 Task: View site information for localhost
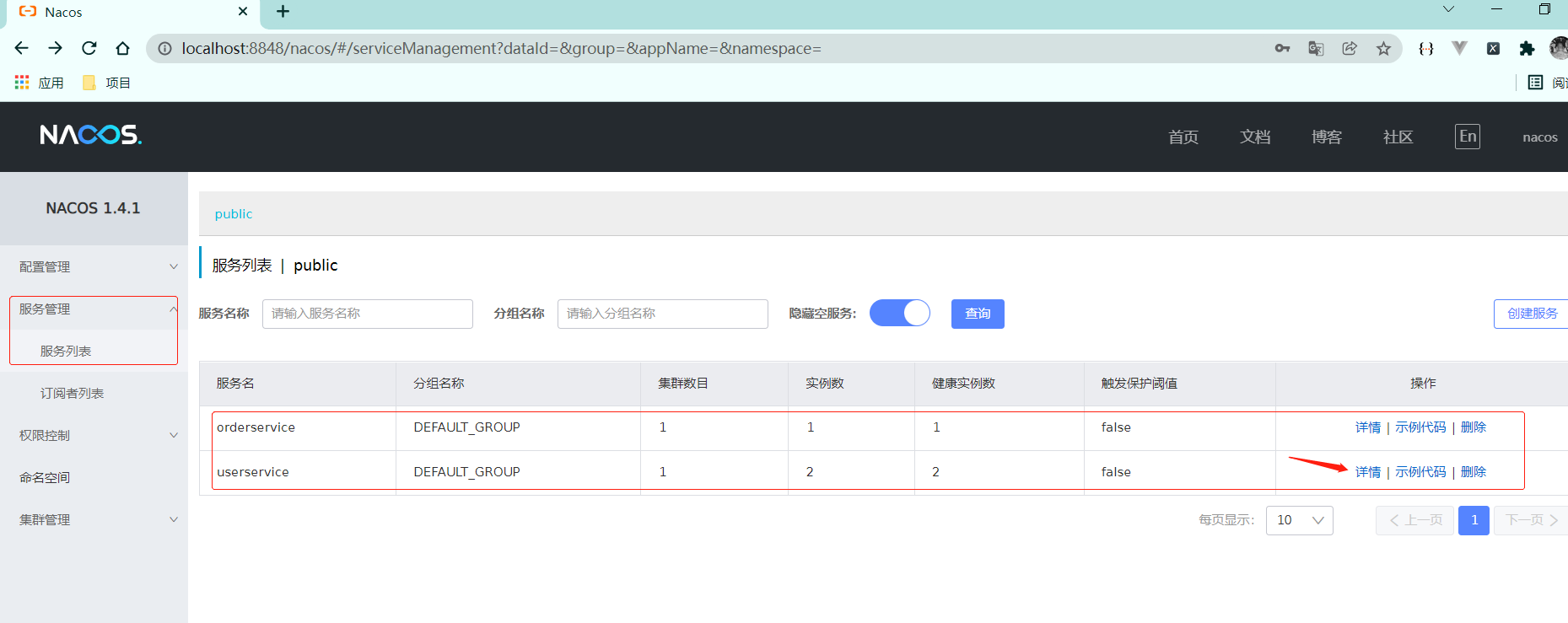pyautogui.click(x=165, y=49)
